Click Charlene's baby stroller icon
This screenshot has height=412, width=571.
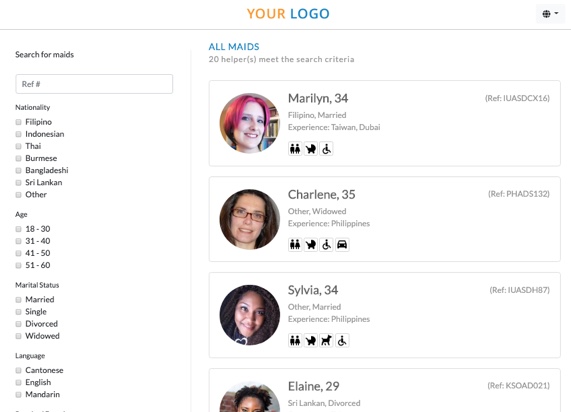coord(311,244)
